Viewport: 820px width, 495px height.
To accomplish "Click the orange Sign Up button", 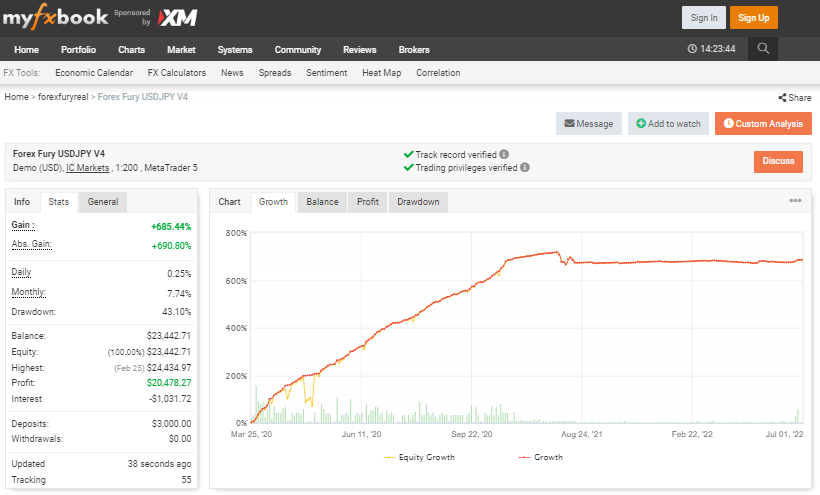I will pos(753,17).
